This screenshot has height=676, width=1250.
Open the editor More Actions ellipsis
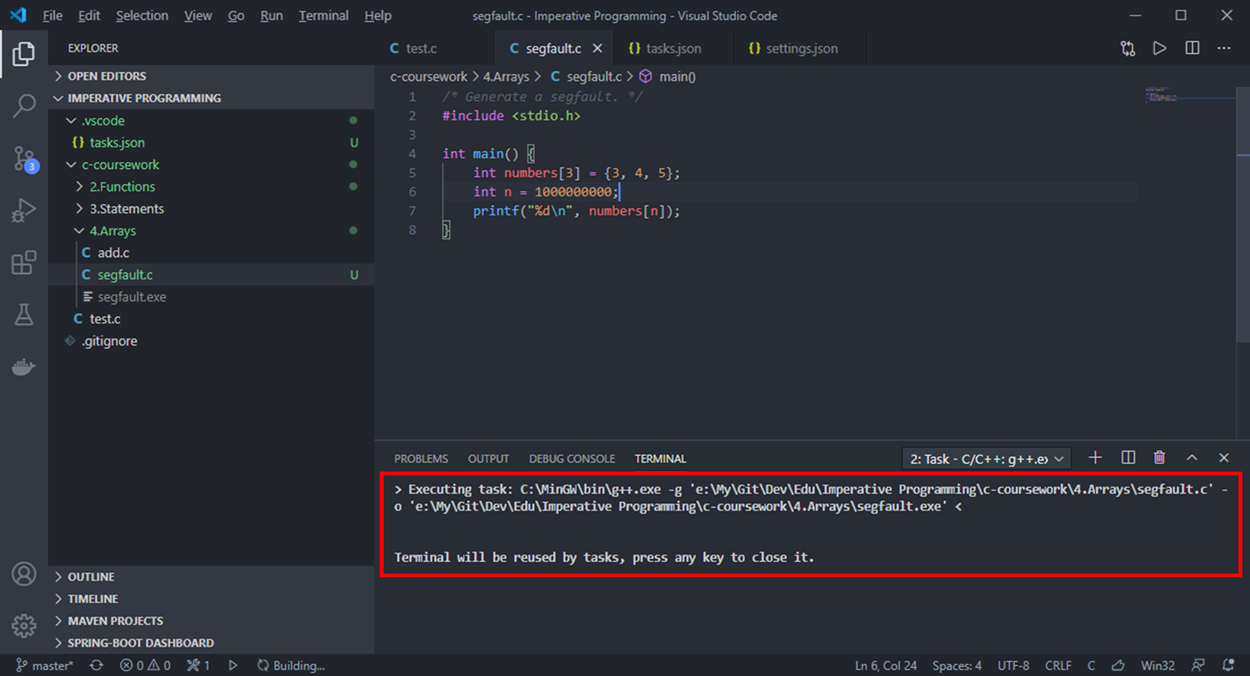click(1224, 48)
